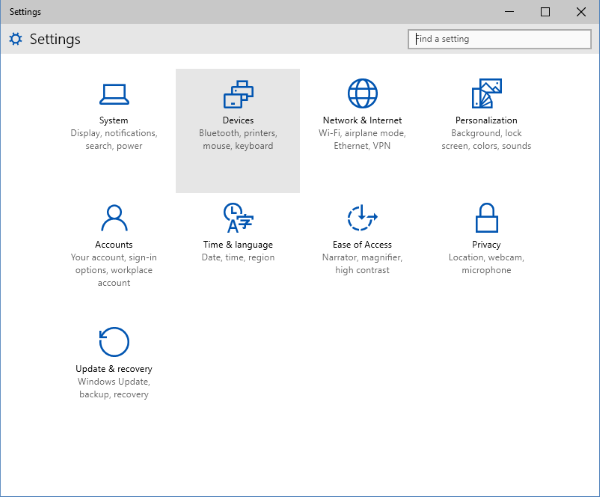Screen dimensions: 600x497
Task: Open the Accounts person icon
Action: point(114,218)
